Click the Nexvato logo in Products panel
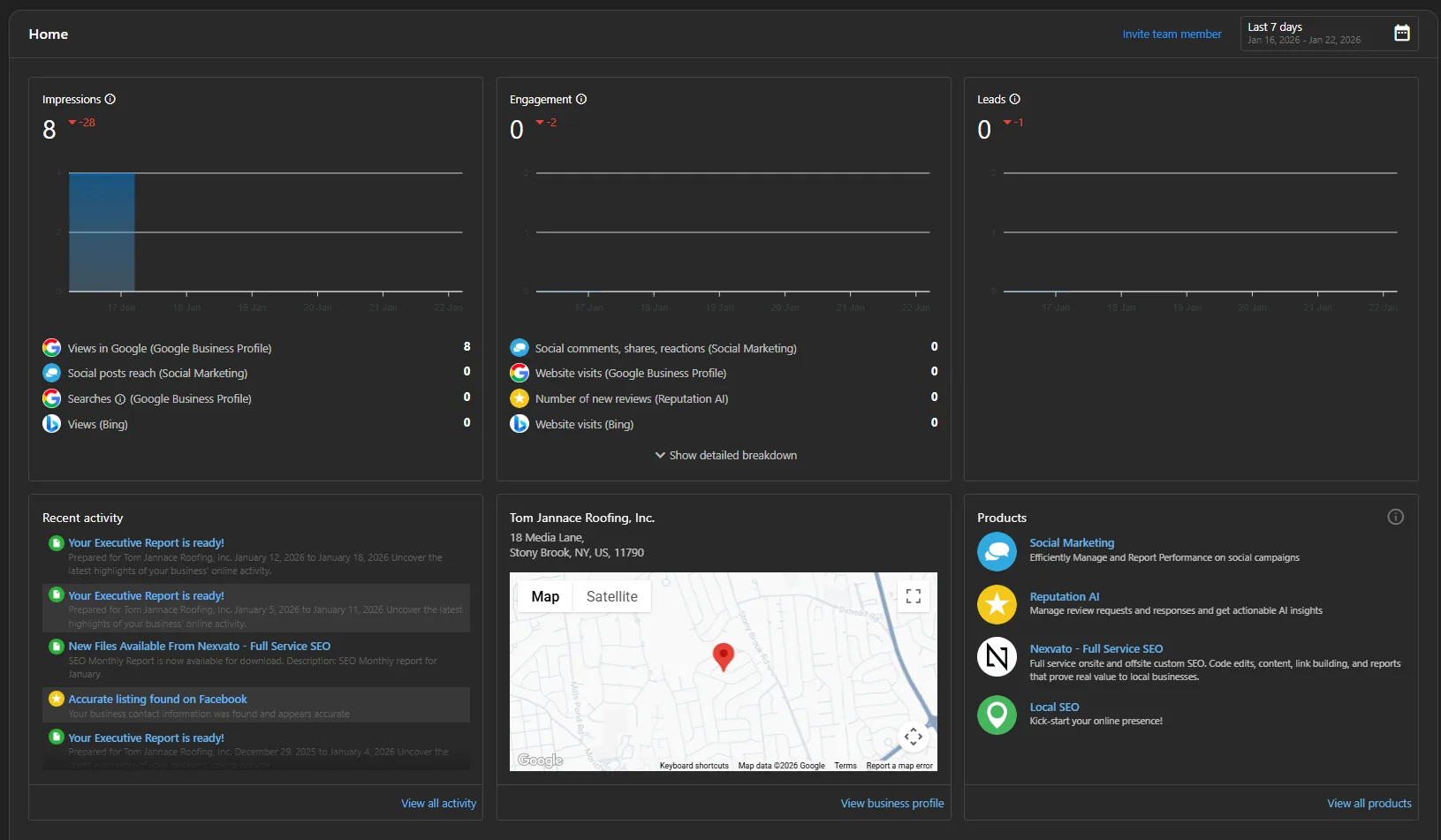Viewport: 1441px width, 840px height. pyautogui.click(x=997, y=657)
